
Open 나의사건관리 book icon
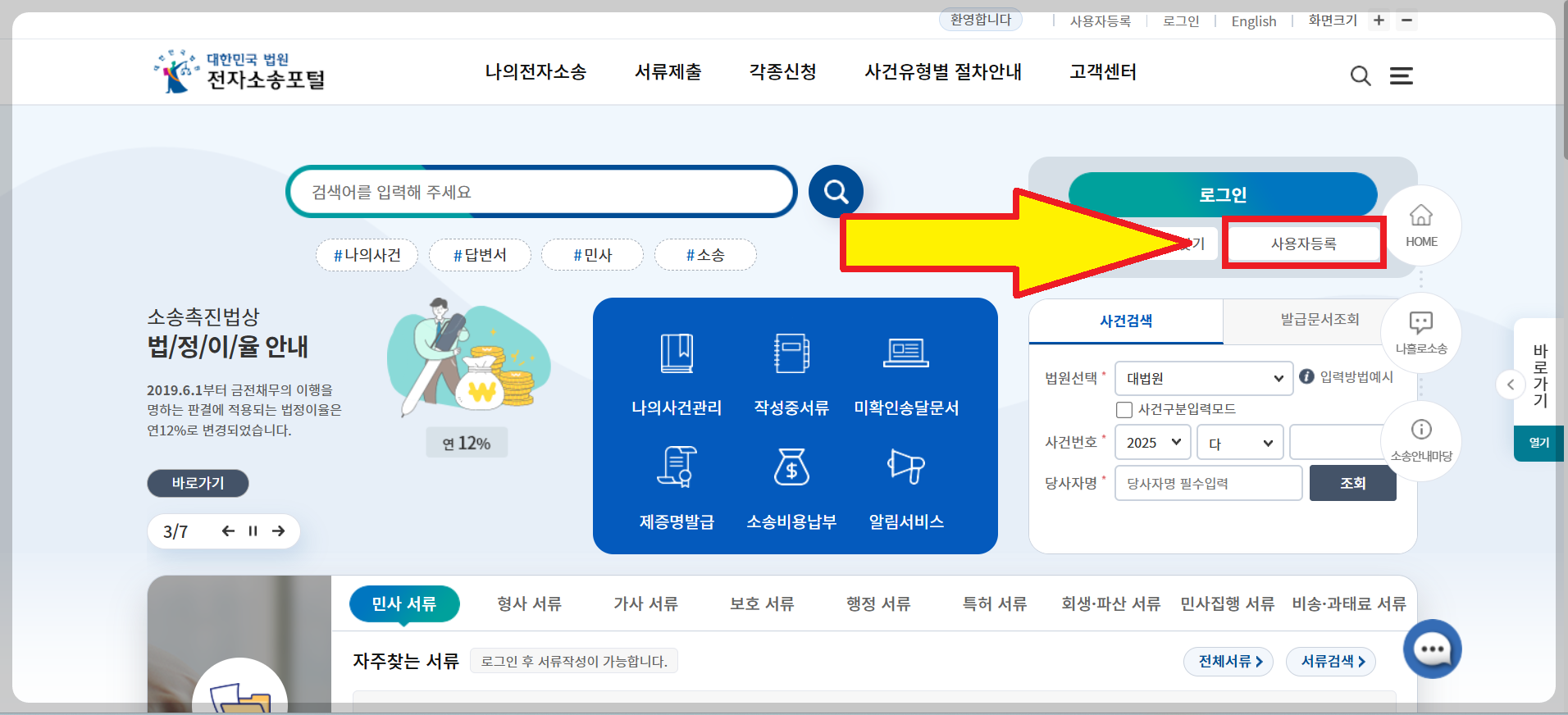pyautogui.click(x=677, y=353)
